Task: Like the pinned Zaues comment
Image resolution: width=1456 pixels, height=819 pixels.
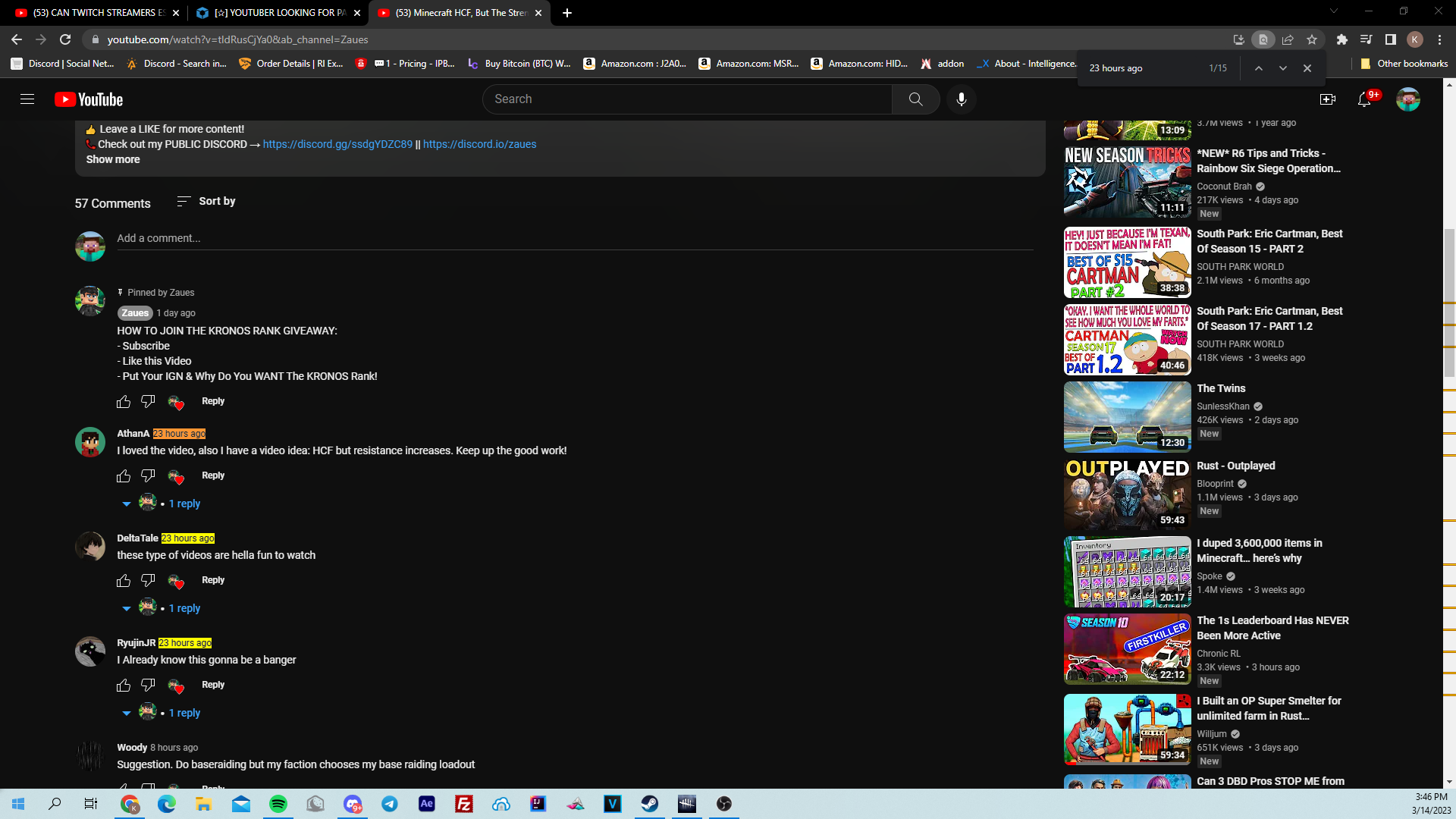Action: tap(124, 402)
